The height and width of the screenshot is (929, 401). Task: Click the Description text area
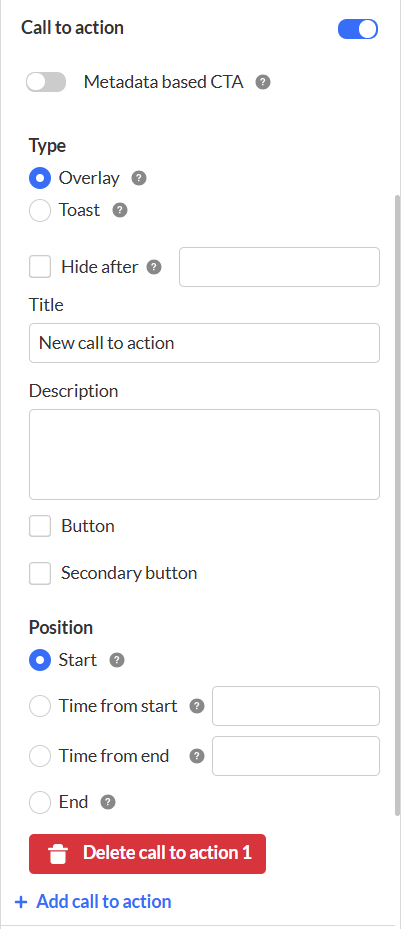click(x=204, y=454)
